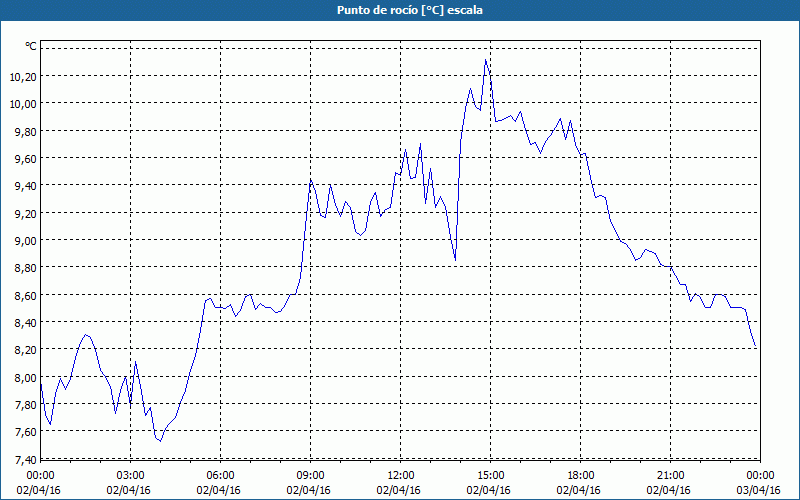Click the 7,60 y-axis value
Screen dimensions: 800x500
click(26, 432)
